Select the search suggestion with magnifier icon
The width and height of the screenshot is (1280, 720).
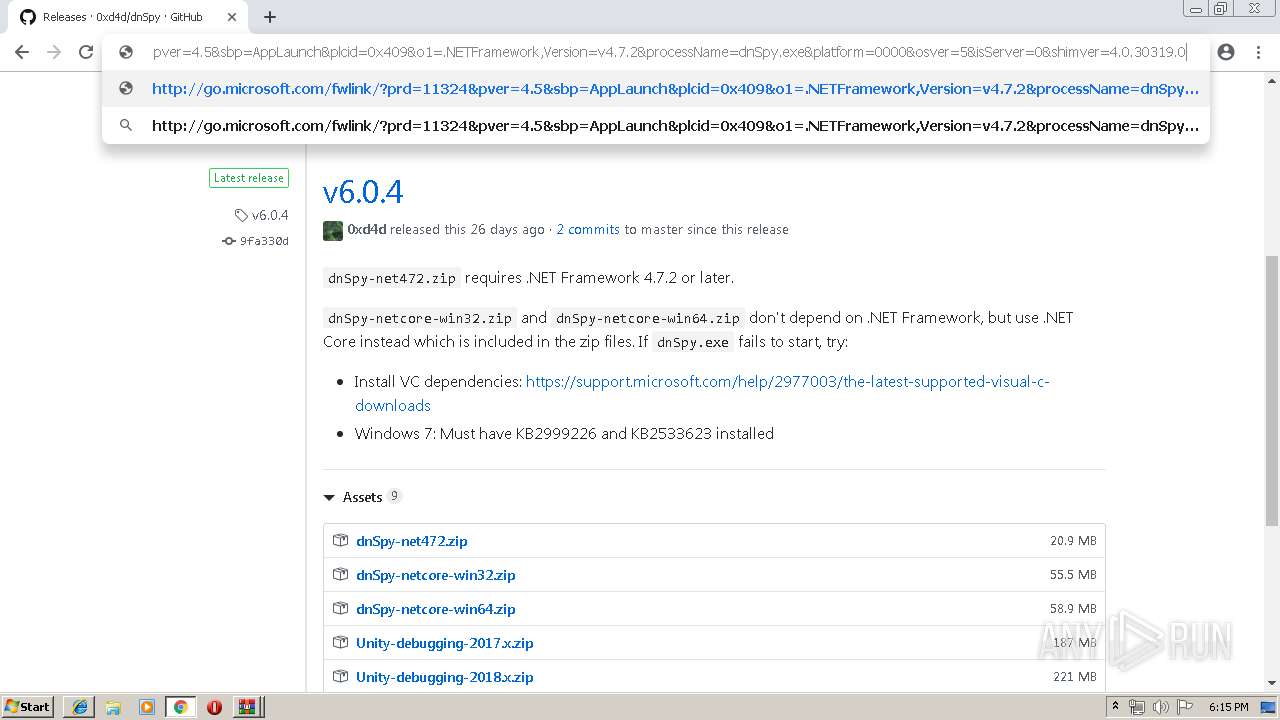tap(656, 125)
